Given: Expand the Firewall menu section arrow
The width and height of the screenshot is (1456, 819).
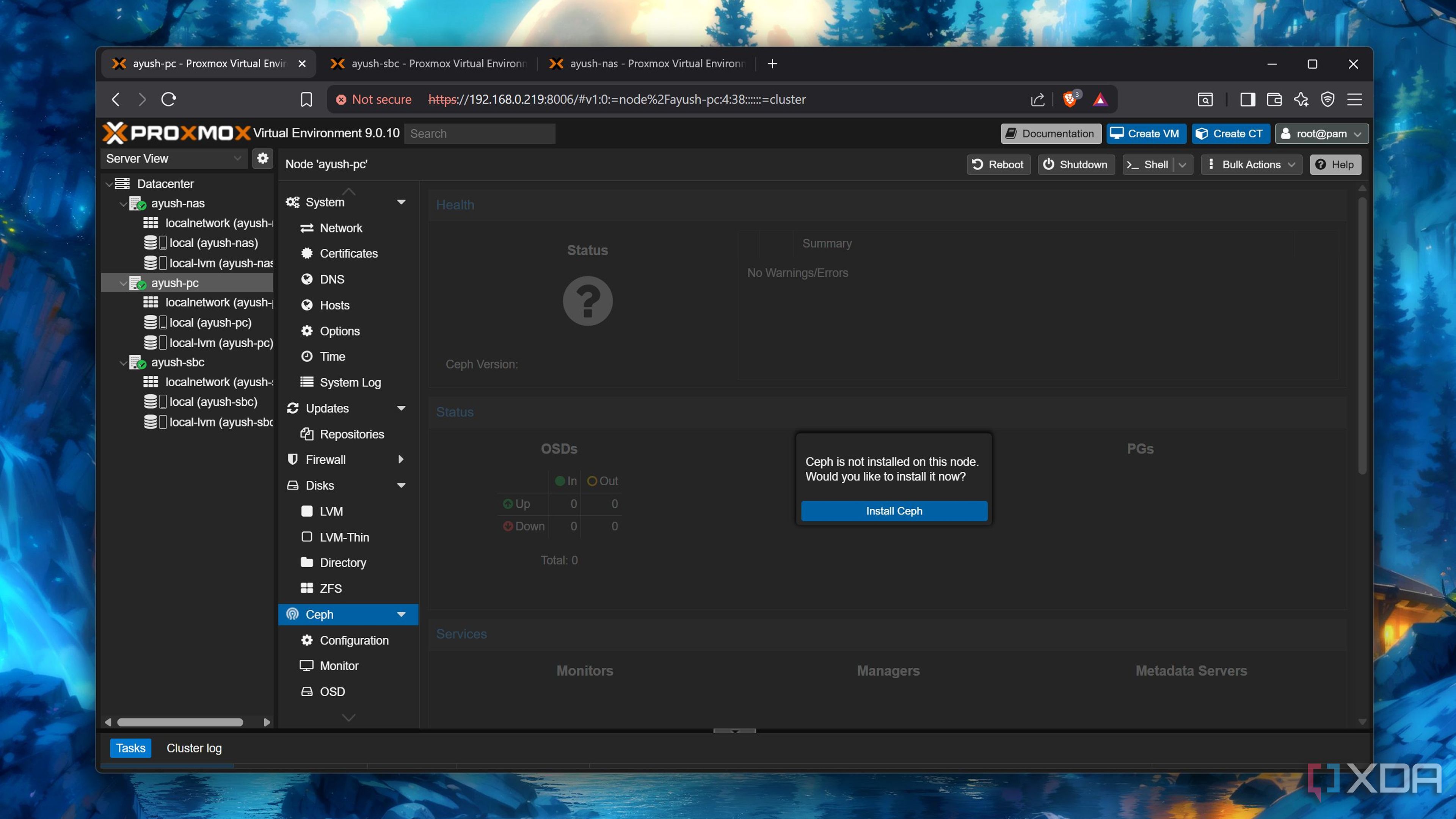Looking at the screenshot, I should [x=401, y=460].
